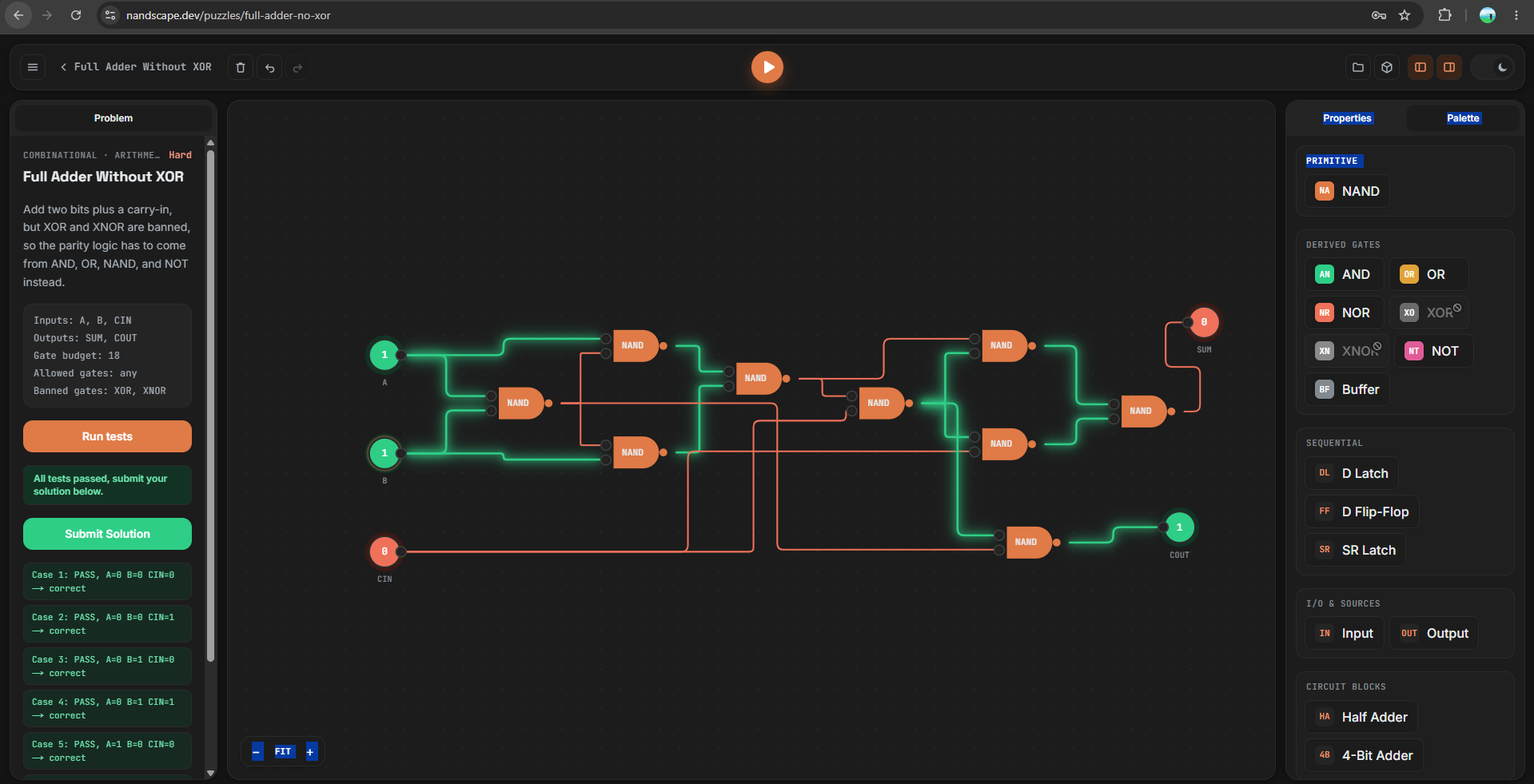Click scroll-up arrow of problem panel
Image resolution: width=1534 pixels, height=784 pixels.
(211, 143)
